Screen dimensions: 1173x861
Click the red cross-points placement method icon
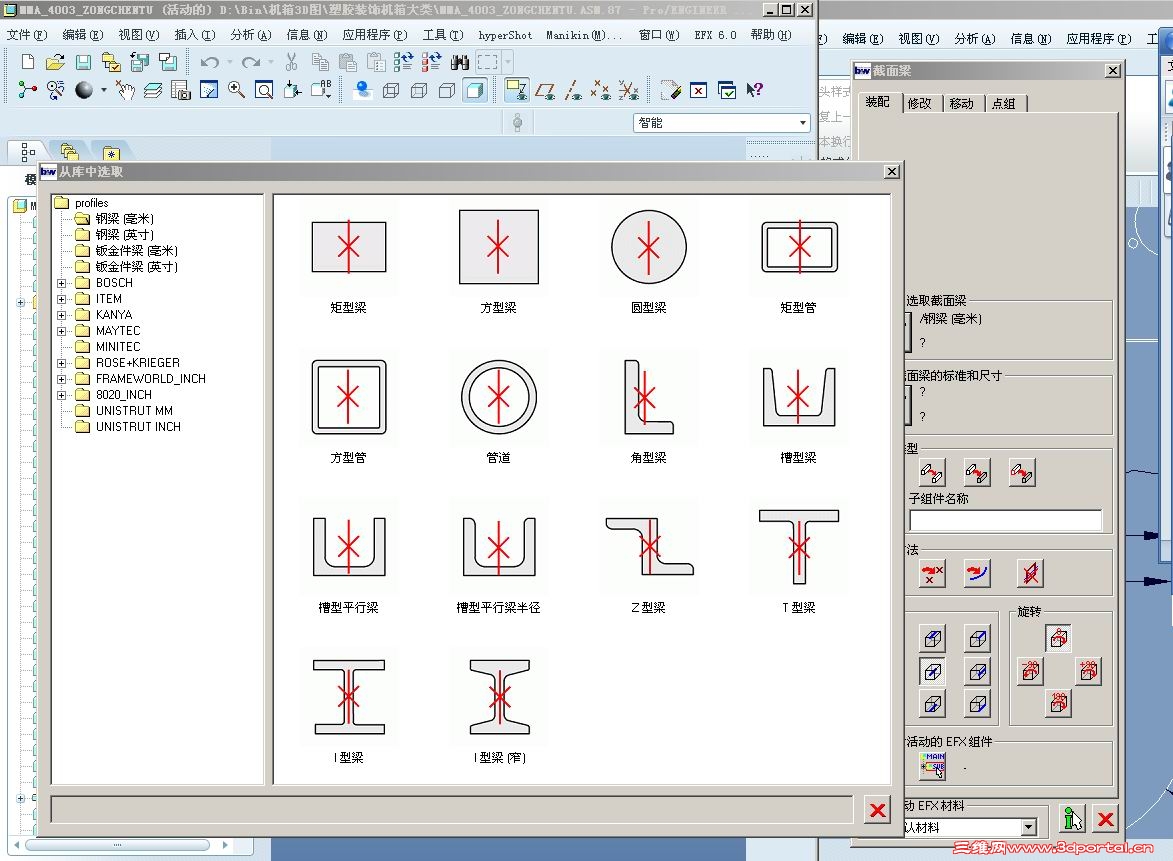coord(932,574)
